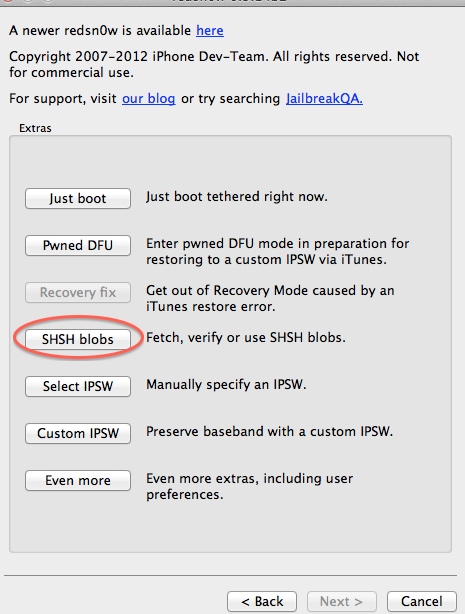Image resolution: width=465 pixels, height=614 pixels.
Task: Cancel the redsn0w wizard
Action: tap(422, 601)
